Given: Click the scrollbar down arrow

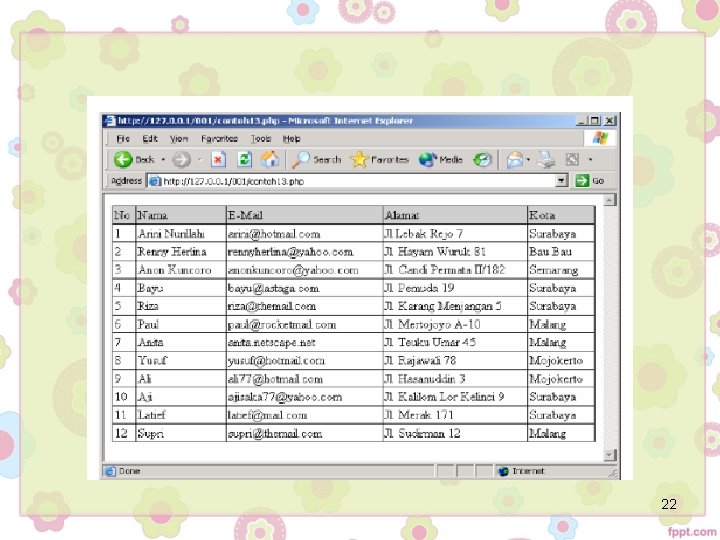Looking at the screenshot, I should [609, 455].
